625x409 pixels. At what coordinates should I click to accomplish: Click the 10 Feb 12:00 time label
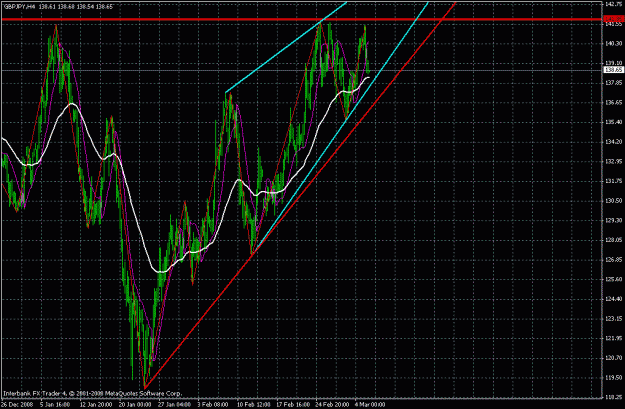click(254, 405)
